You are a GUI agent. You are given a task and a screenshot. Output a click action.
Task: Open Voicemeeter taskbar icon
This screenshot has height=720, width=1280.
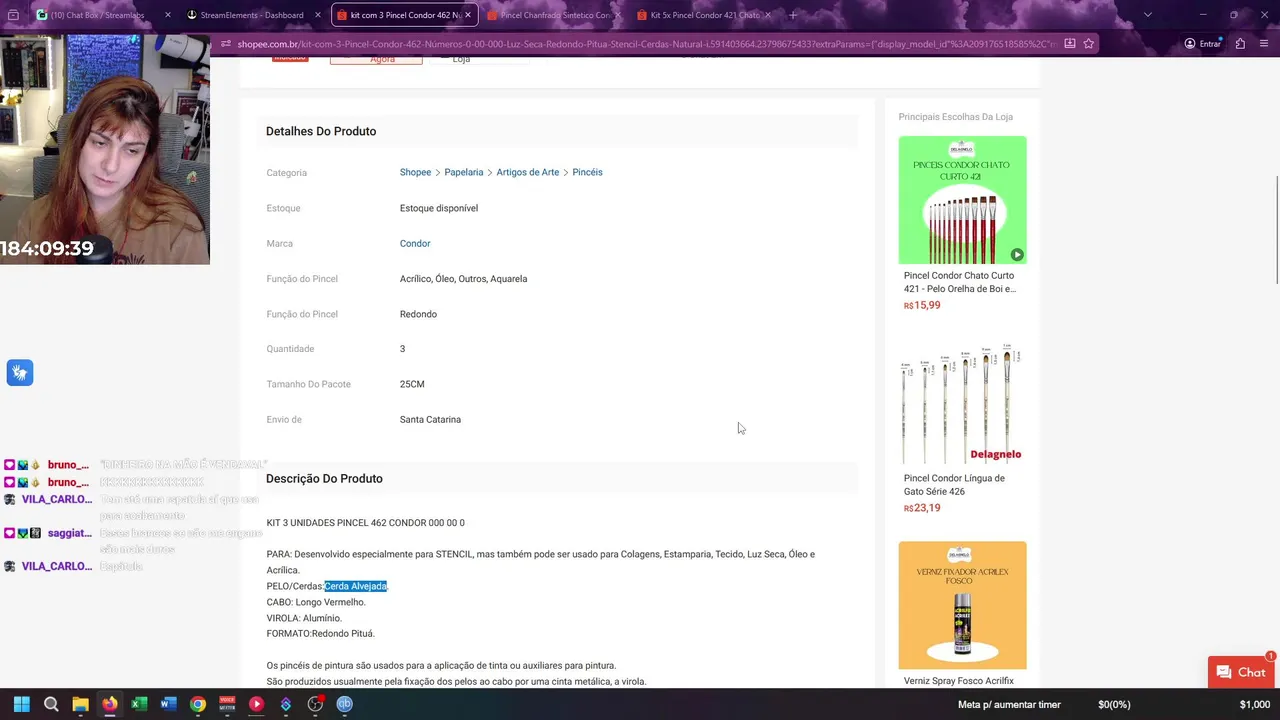click(227, 704)
